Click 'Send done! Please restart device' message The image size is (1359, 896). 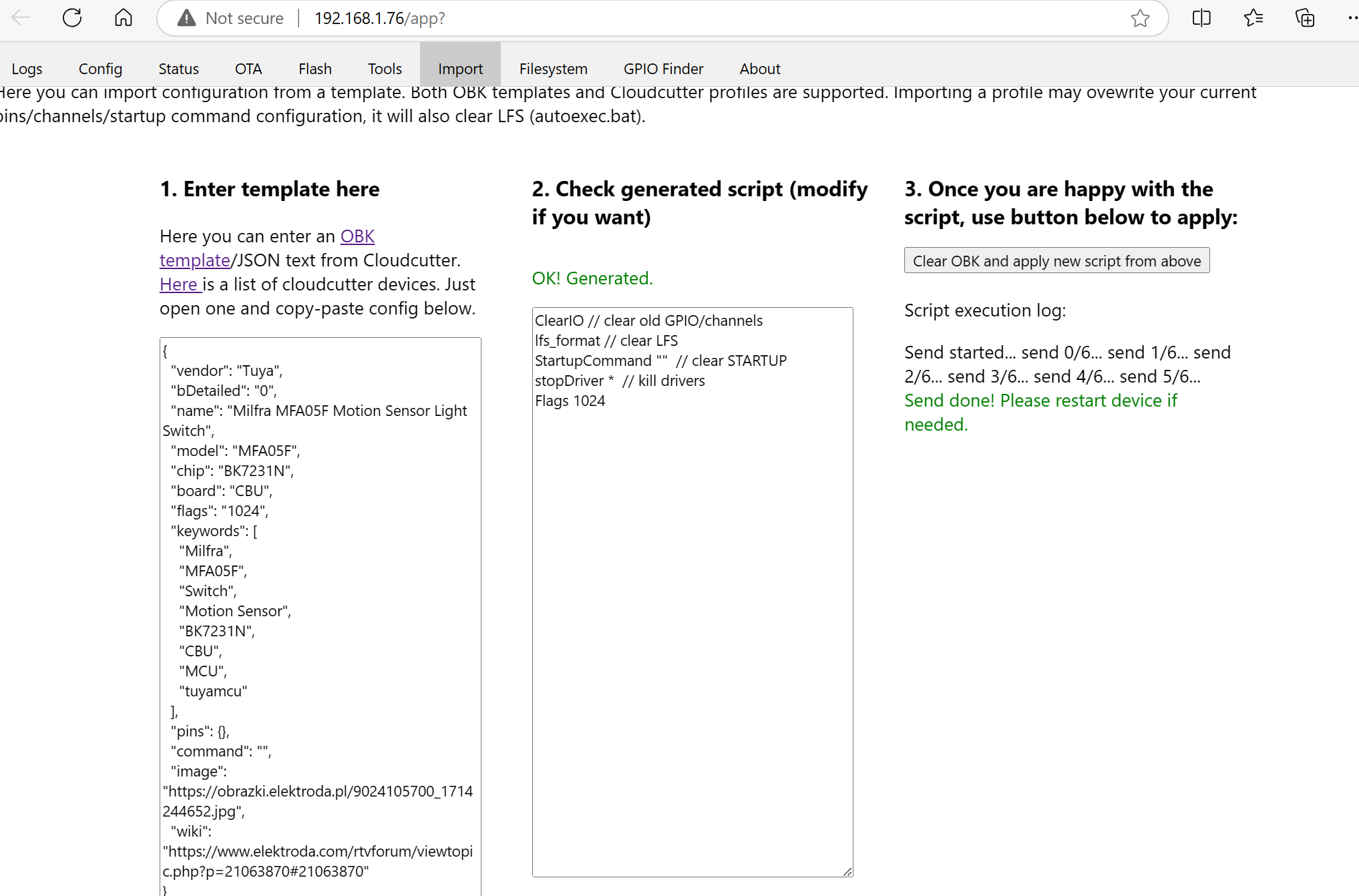coord(1040,413)
